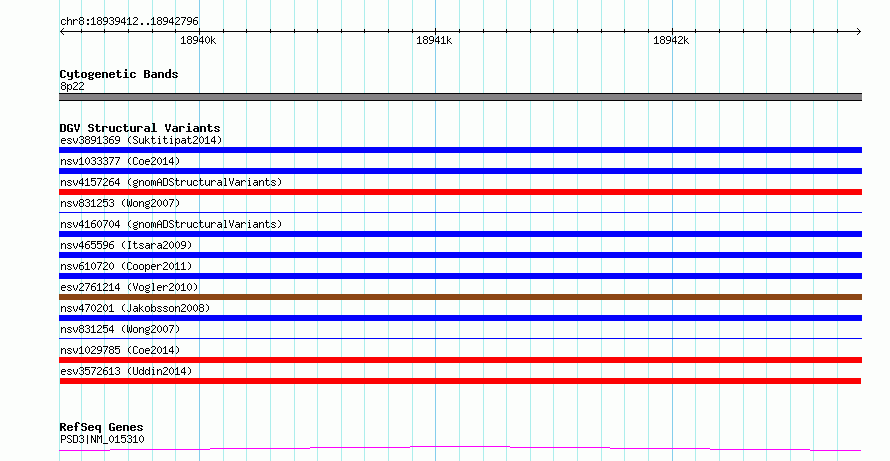Select the blue bar under esv3891369
Image resolution: width=890 pixels, height=461 pixels.
click(x=460, y=150)
